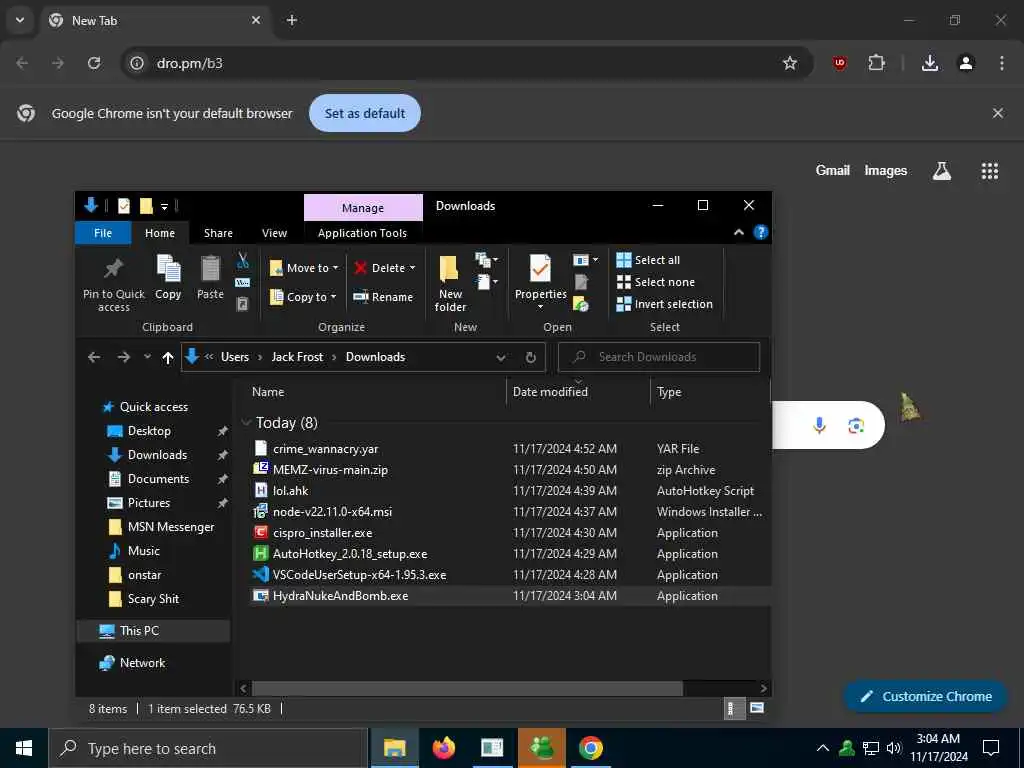Click the Search Downloads field
The height and width of the screenshot is (768, 1024).
point(659,357)
